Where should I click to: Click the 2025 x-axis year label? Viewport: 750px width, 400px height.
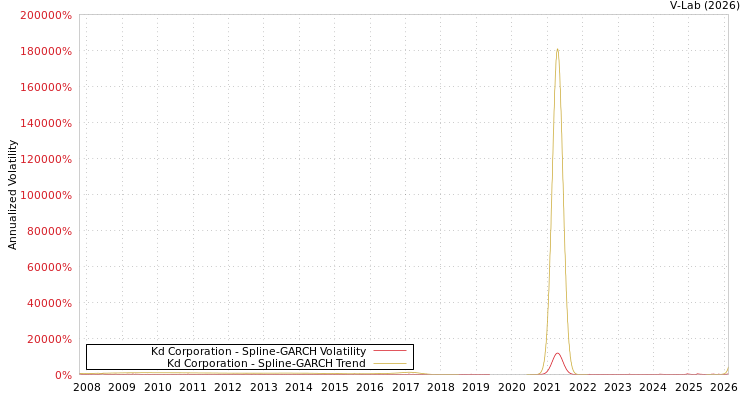(689, 387)
